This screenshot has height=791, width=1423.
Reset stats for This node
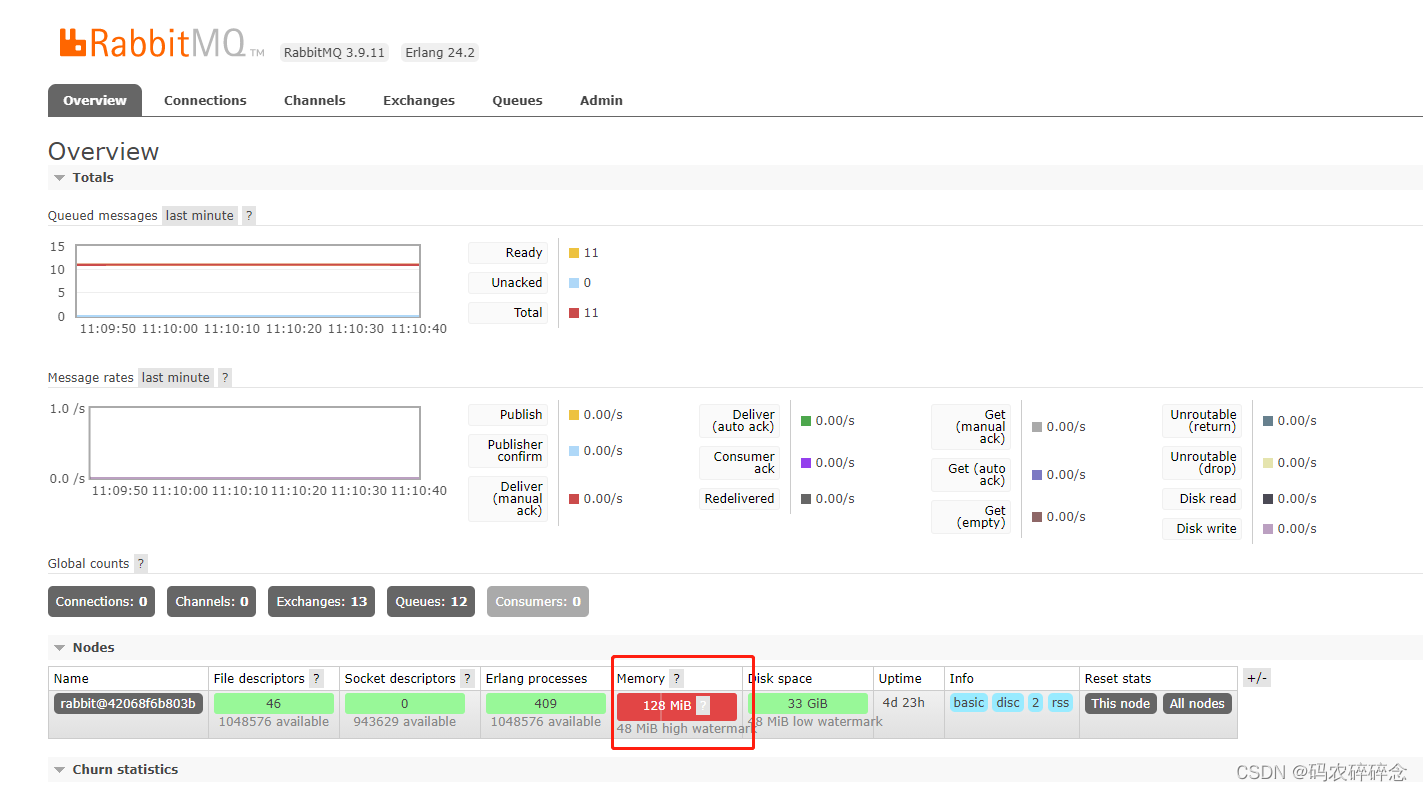pos(1120,703)
